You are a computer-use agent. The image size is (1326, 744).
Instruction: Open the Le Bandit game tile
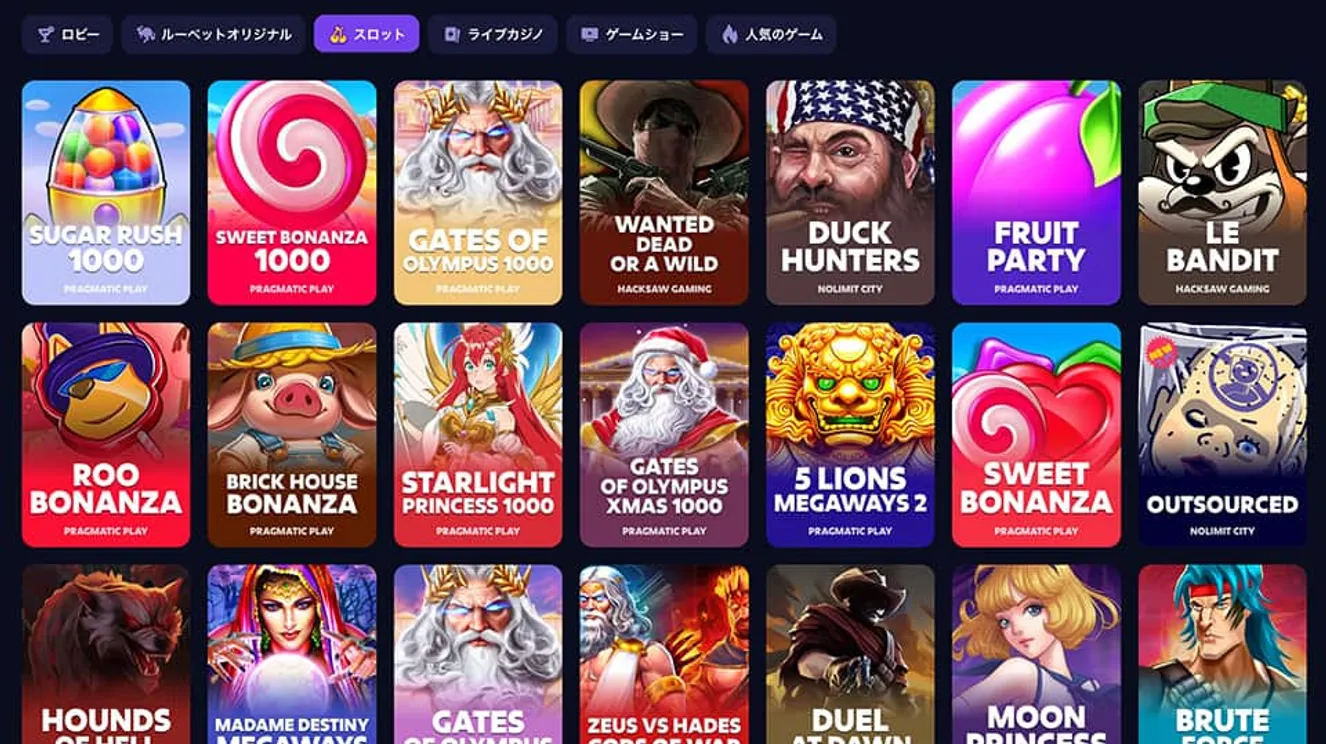tap(1222, 193)
